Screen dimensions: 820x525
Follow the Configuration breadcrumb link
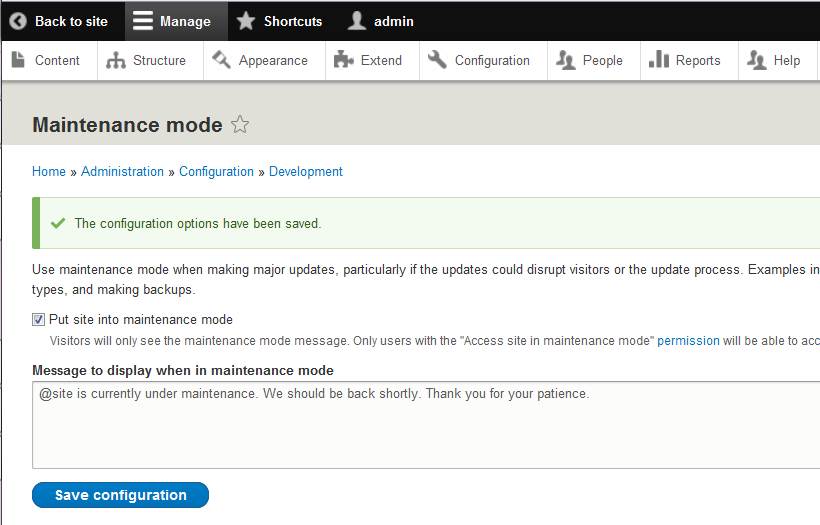pos(216,172)
